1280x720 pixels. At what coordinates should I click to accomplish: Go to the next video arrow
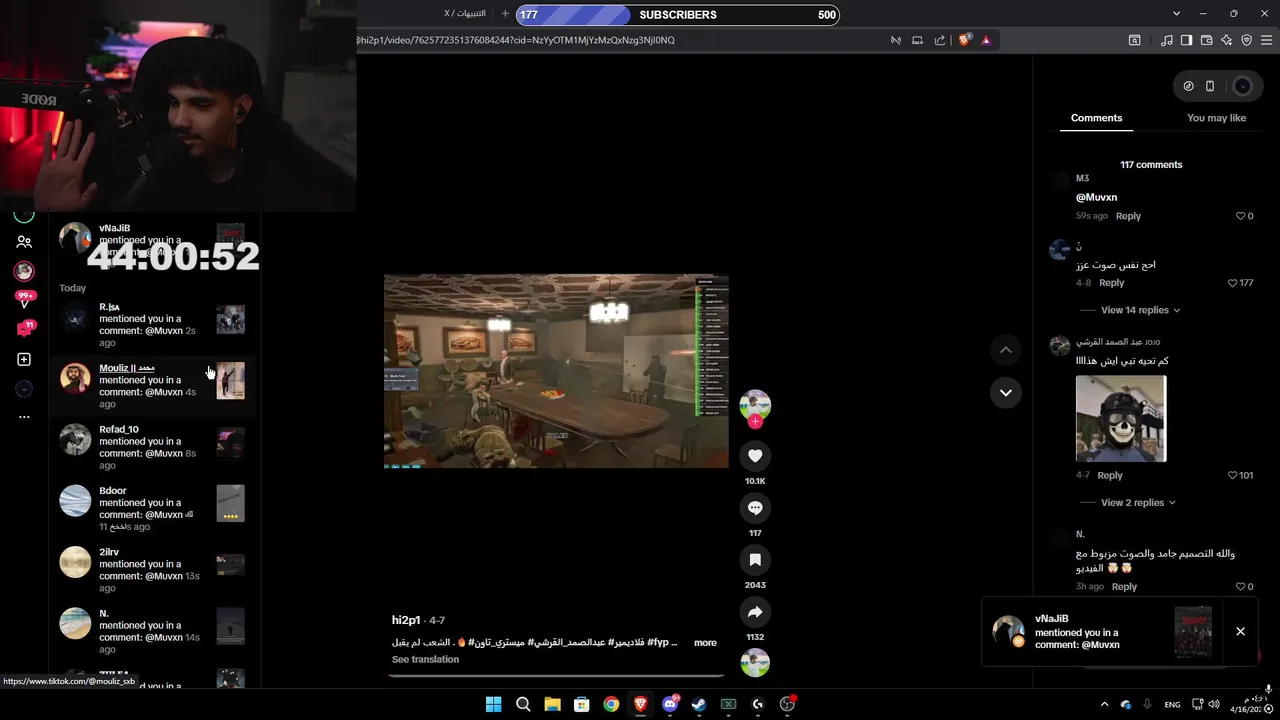coord(1006,392)
